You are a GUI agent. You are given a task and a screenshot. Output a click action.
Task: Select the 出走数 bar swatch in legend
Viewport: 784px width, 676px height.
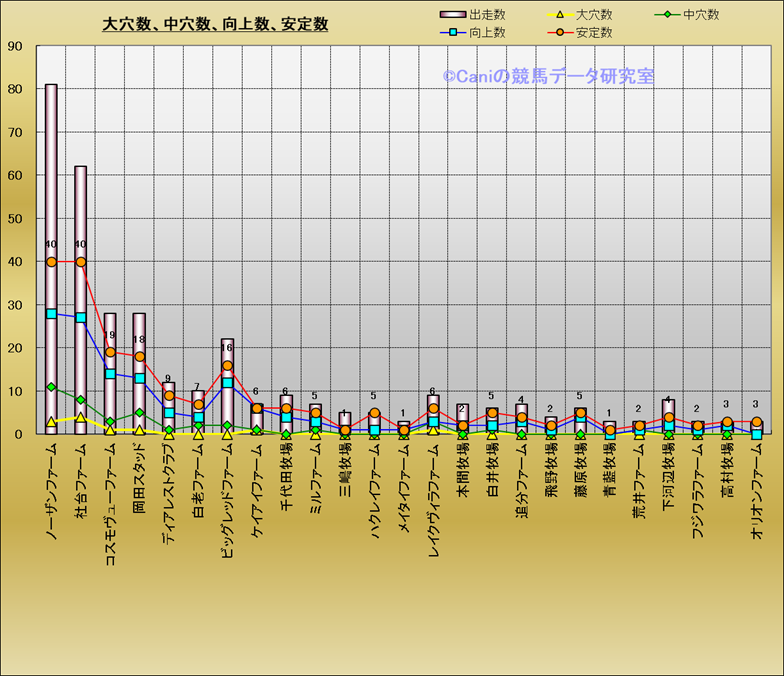pos(453,15)
